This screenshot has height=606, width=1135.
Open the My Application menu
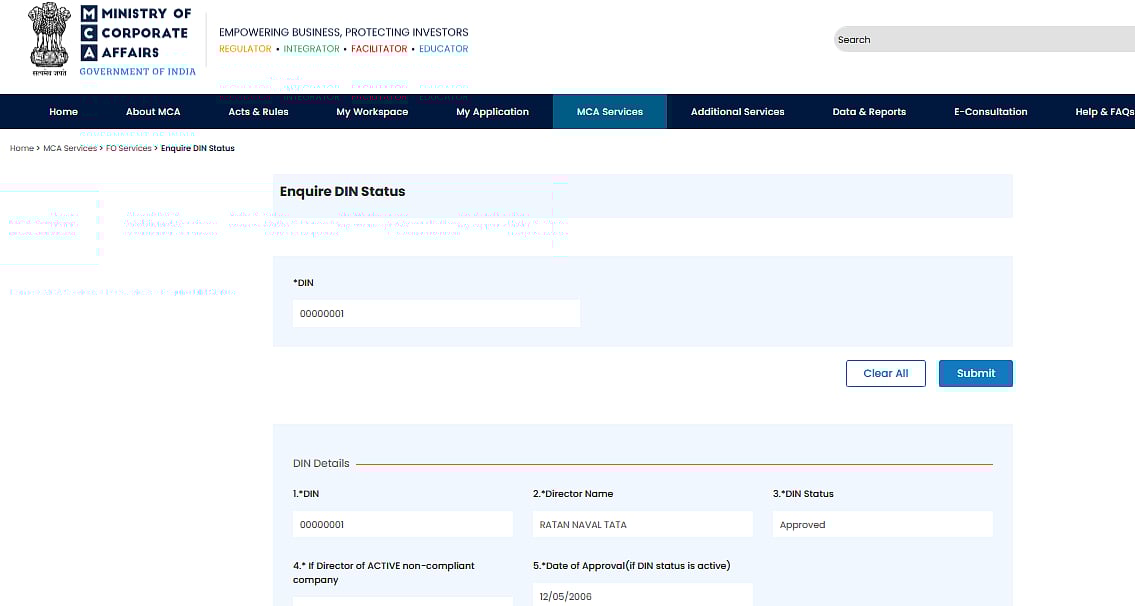[492, 112]
